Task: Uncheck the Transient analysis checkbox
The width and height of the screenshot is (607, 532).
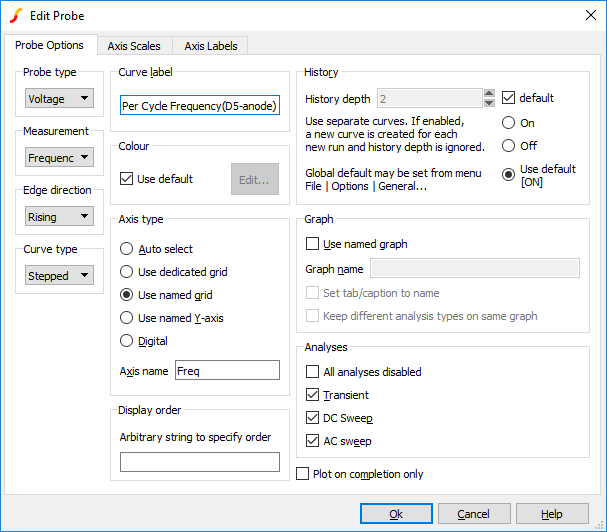Action: [x=314, y=395]
